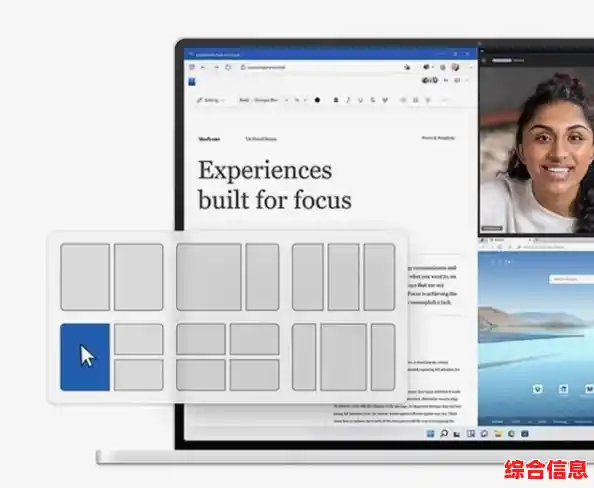Click the blue Word app icon
This screenshot has width=594, height=488.
tap(192, 81)
